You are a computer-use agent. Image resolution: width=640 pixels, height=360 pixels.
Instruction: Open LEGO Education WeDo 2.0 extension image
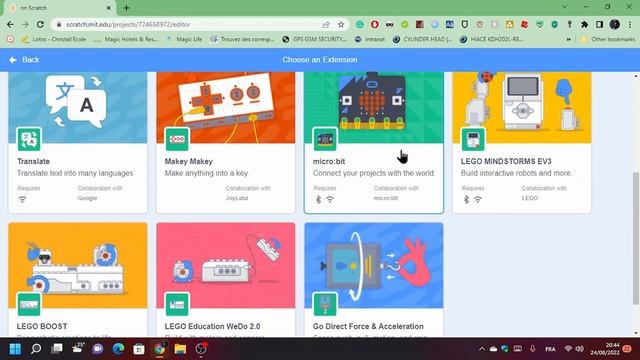[226, 265]
